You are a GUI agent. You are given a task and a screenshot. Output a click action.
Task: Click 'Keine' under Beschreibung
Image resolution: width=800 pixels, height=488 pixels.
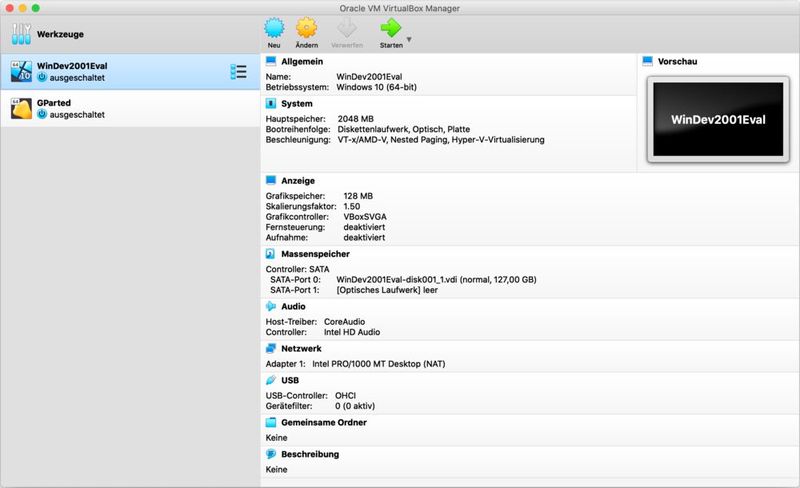coord(277,469)
